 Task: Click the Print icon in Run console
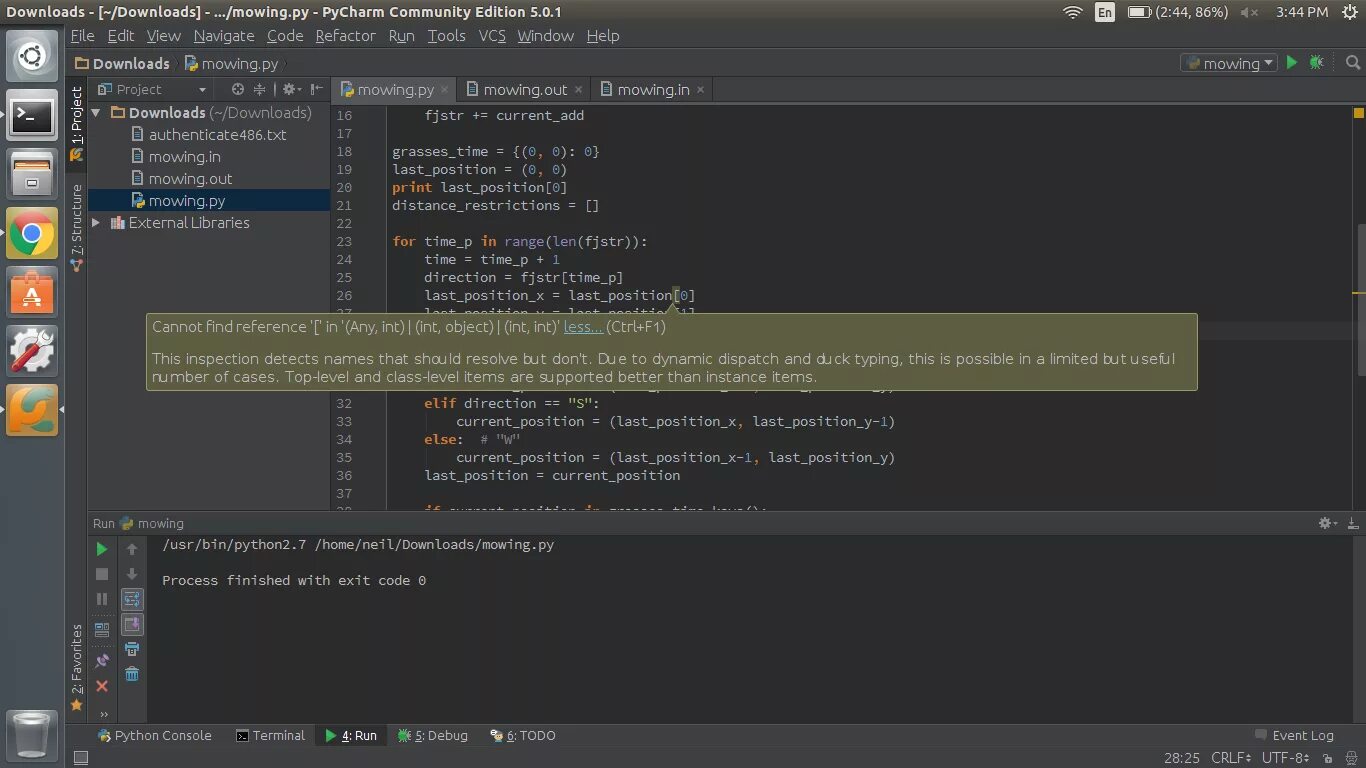click(131, 649)
